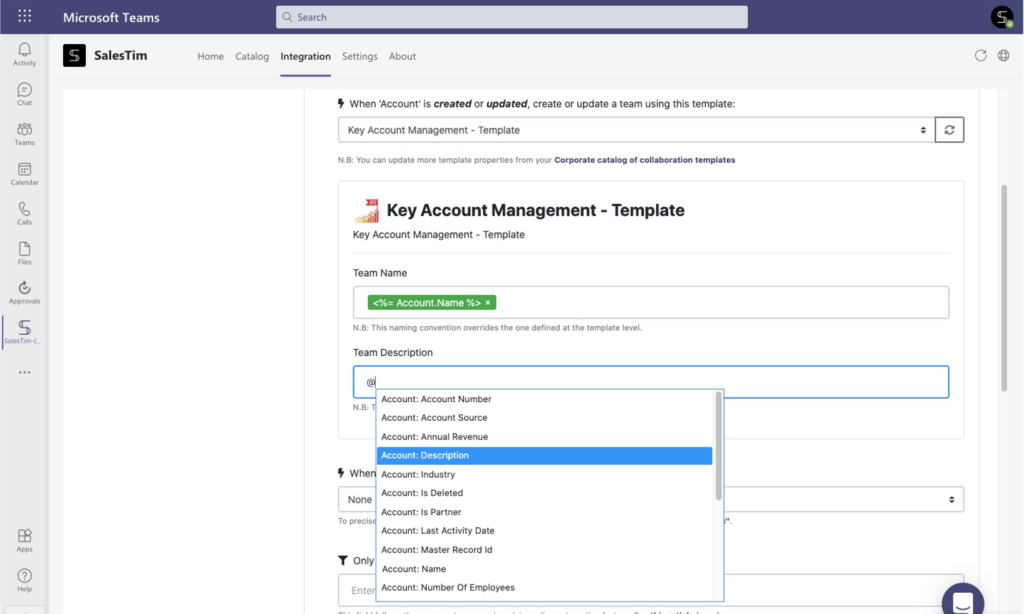Pick Account: Is Partner suggestion
Viewport: 1024px width, 614px height.
tap(544, 512)
